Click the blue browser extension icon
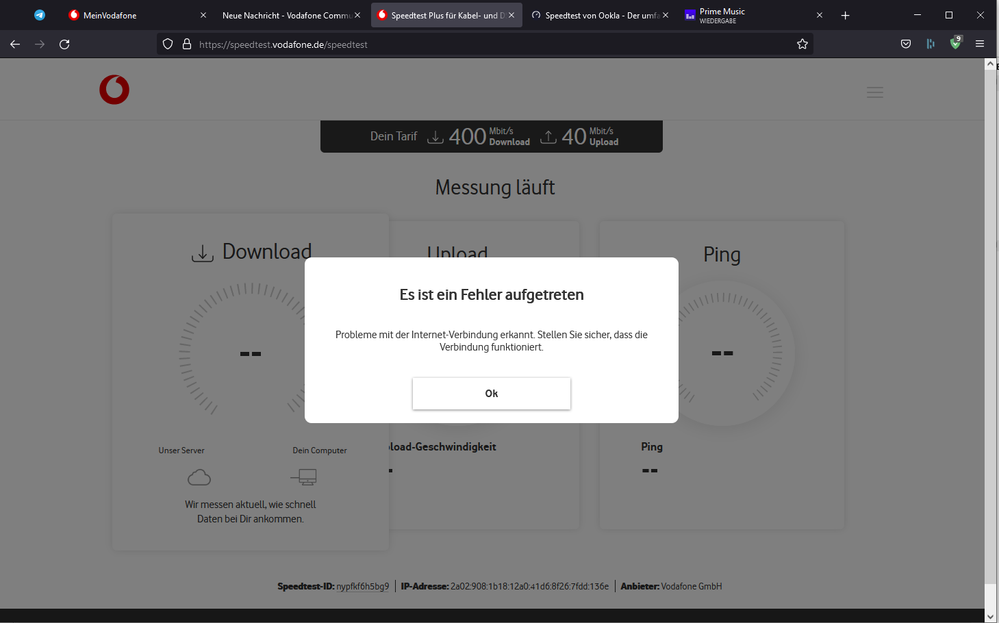This screenshot has width=999, height=623. click(930, 44)
